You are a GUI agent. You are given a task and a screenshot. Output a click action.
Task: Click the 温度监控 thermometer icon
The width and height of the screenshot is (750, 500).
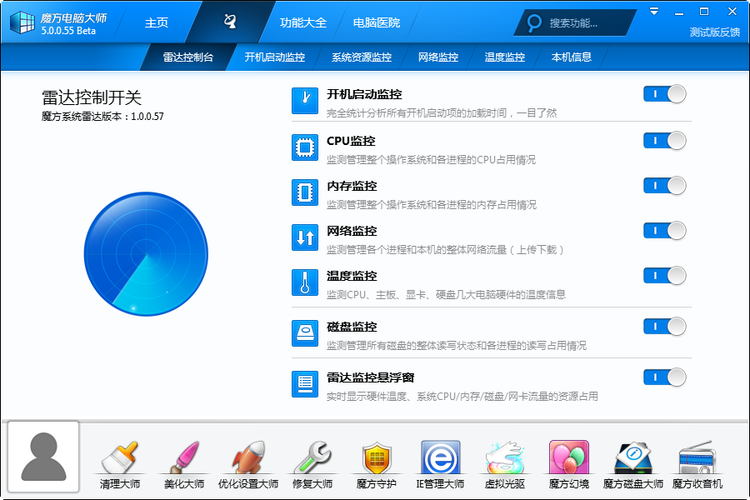pos(305,282)
